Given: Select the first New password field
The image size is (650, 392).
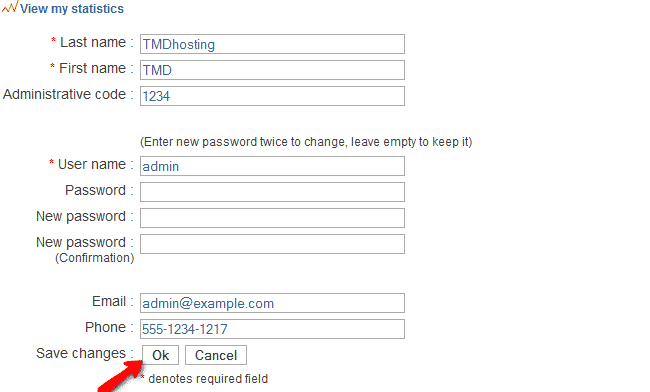Looking at the screenshot, I should (272, 218).
